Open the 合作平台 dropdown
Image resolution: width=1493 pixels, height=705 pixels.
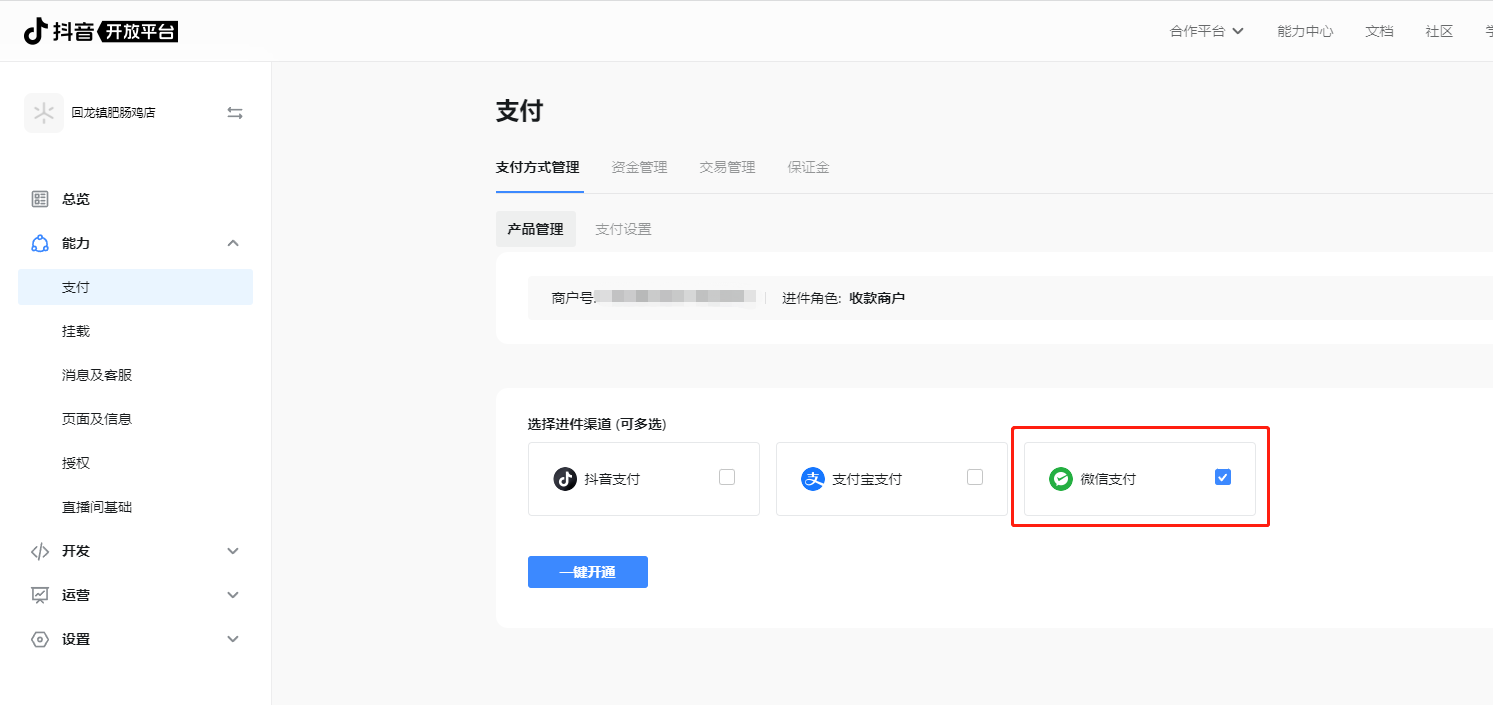(1207, 31)
